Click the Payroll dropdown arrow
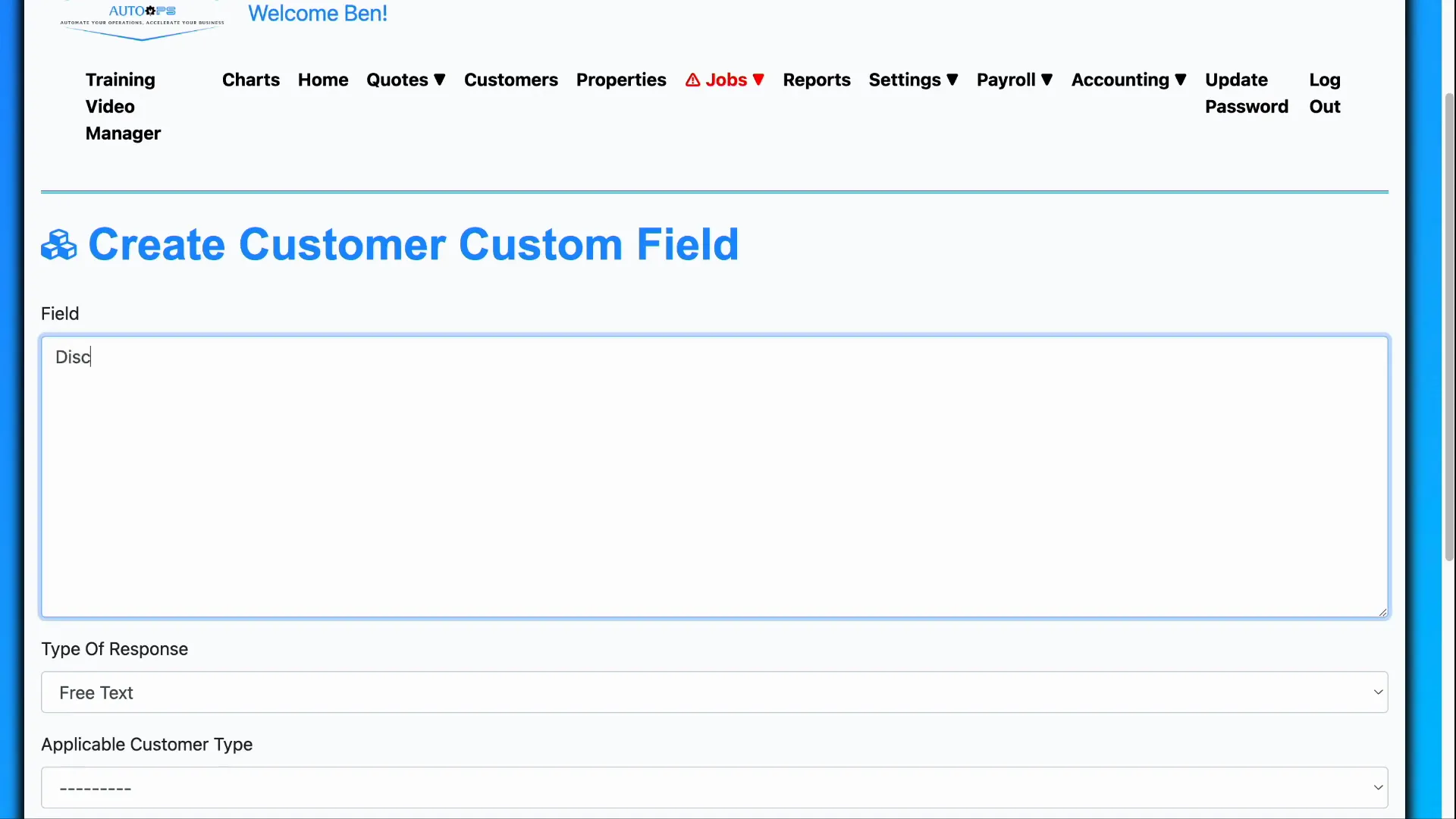1456x819 pixels. point(1047,80)
